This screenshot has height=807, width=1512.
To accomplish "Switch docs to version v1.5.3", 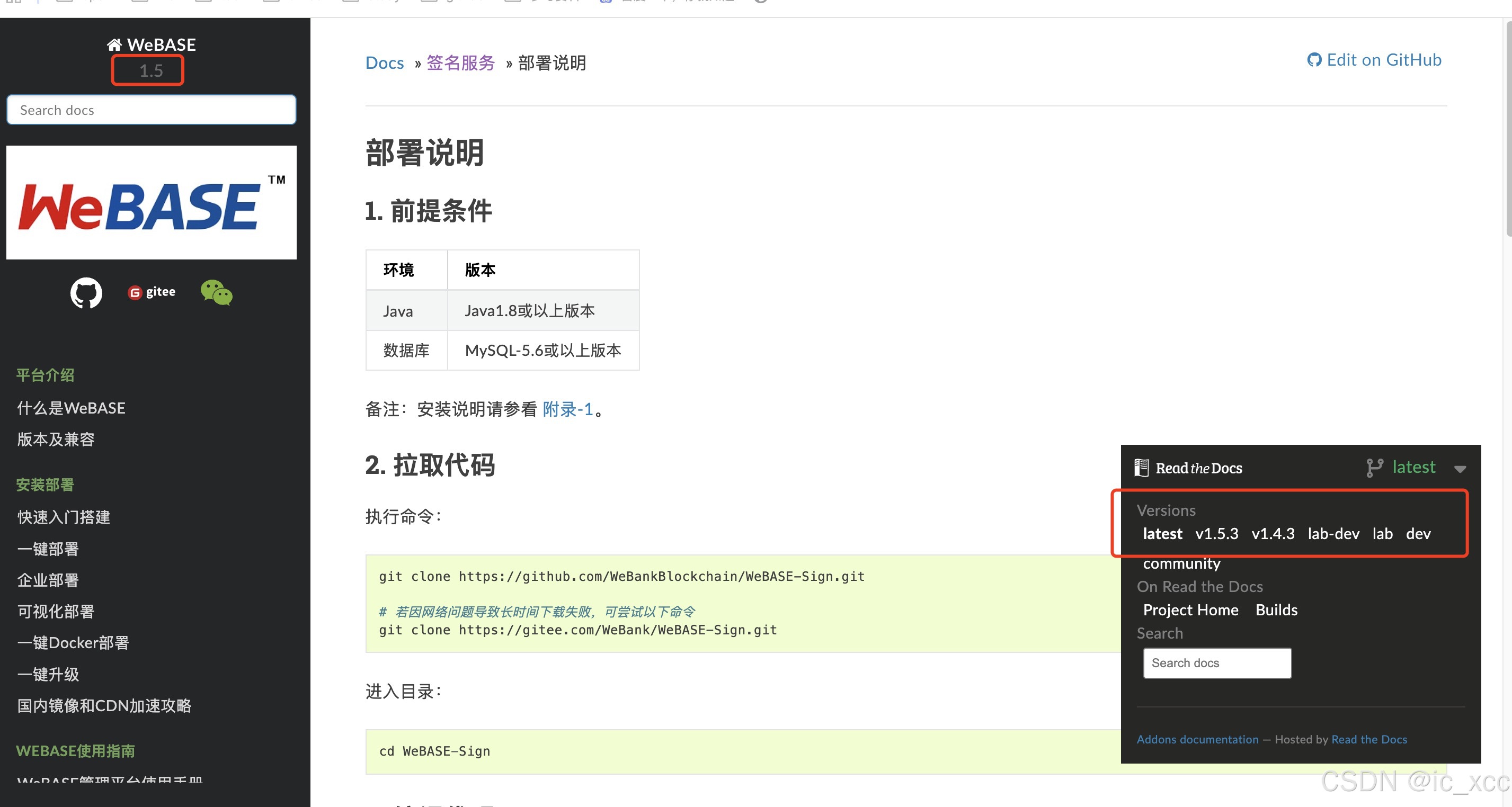I will point(1216,534).
